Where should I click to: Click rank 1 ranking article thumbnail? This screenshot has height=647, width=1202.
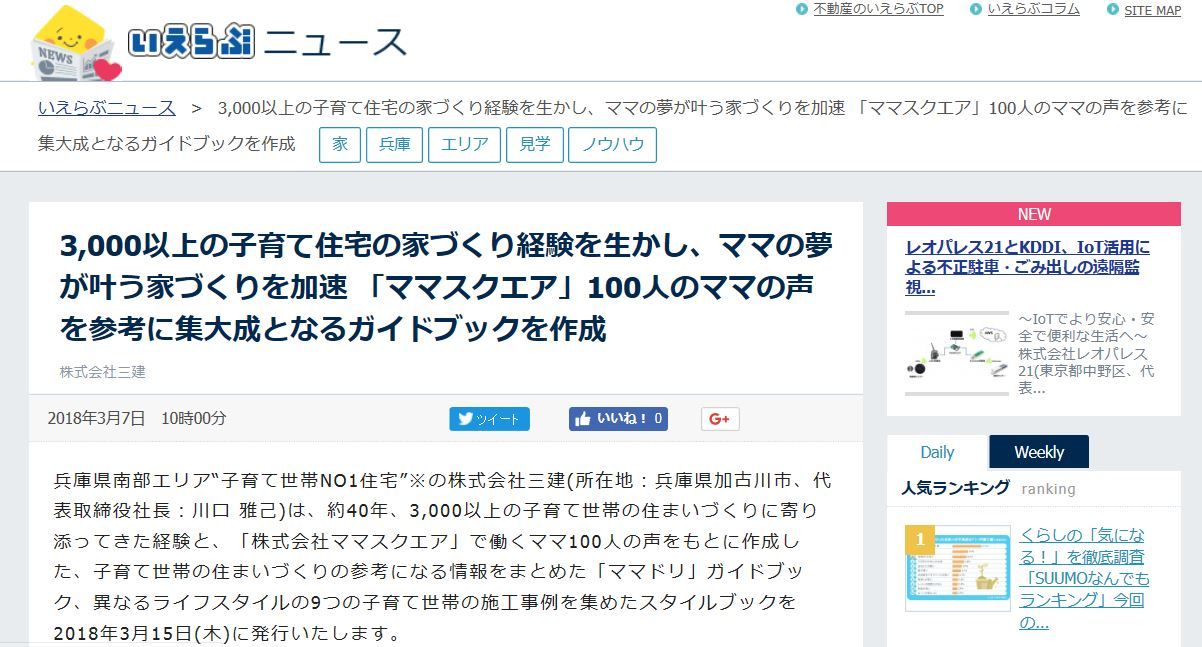[x=957, y=568]
